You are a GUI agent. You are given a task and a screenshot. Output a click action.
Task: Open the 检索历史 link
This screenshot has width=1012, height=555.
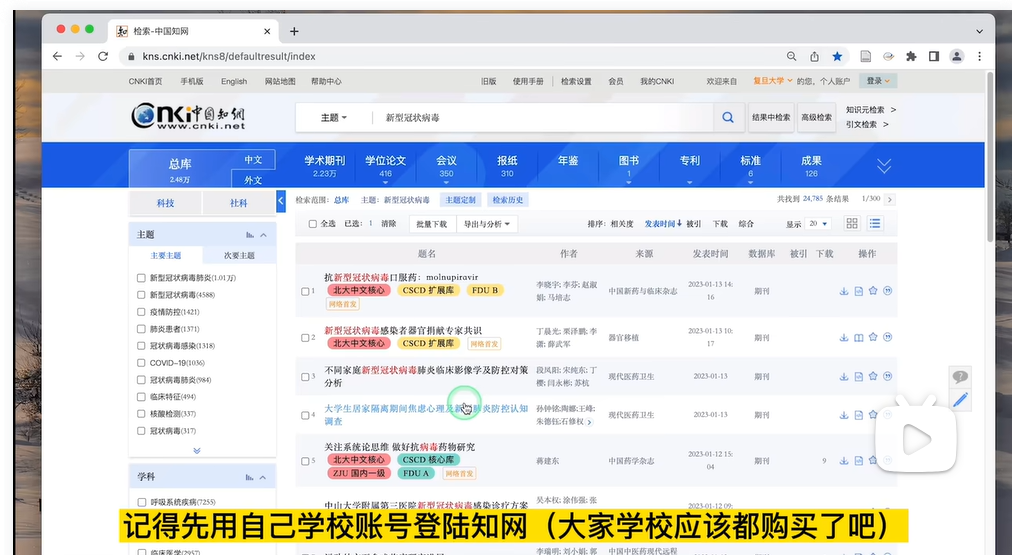coord(508,200)
